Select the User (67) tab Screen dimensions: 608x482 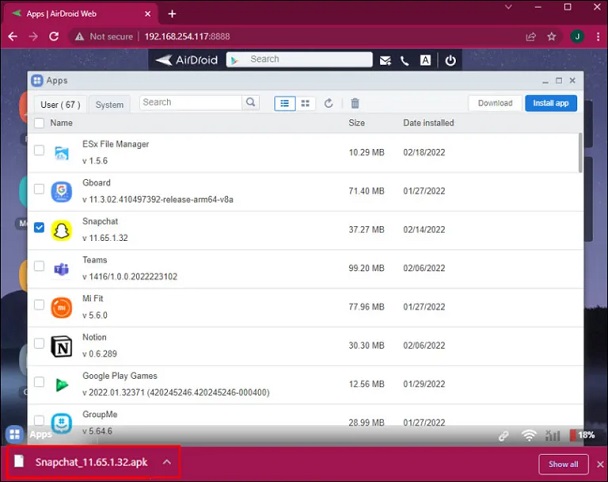(x=60, y=105)
